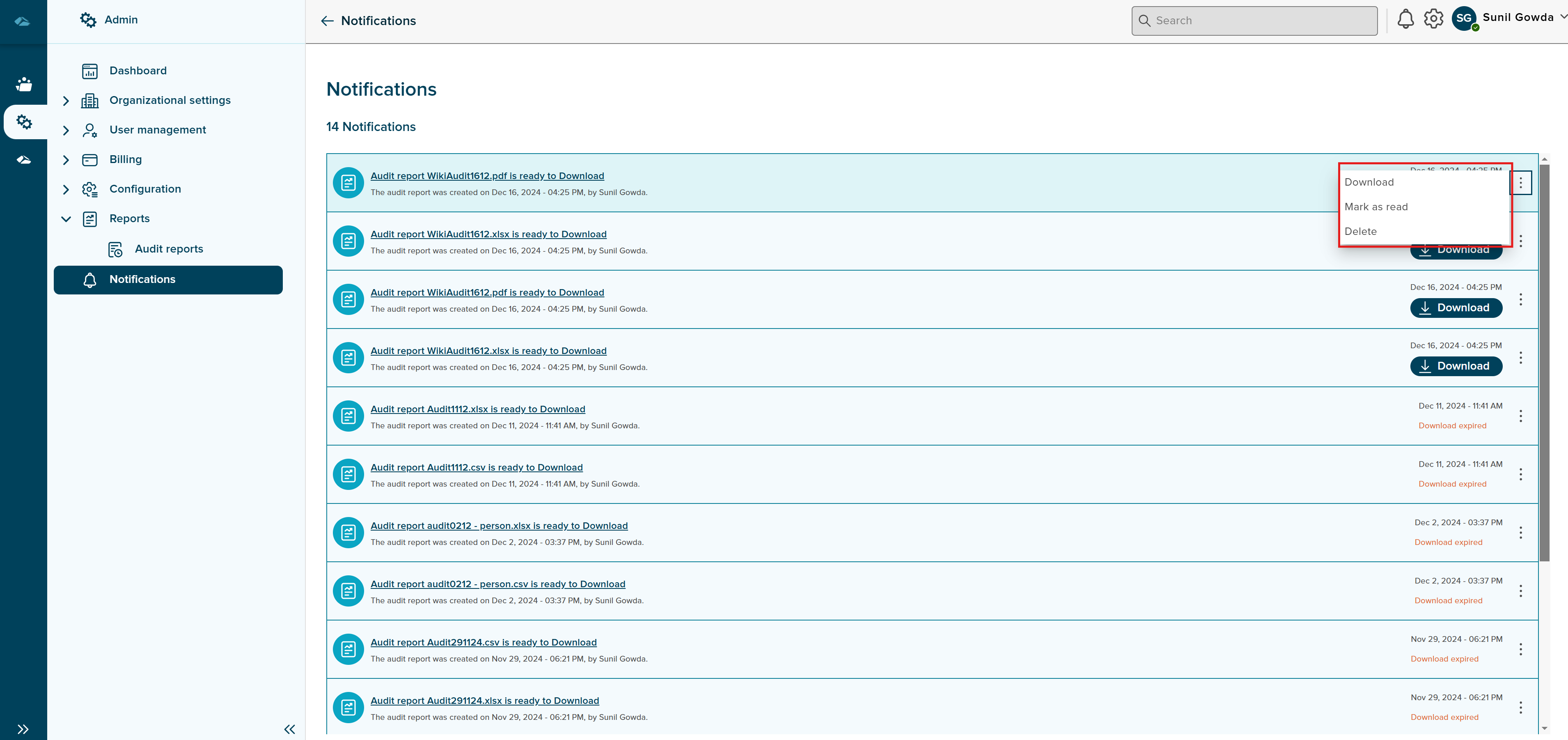Open settings gear icon in top bar

tap(1433, 19)
